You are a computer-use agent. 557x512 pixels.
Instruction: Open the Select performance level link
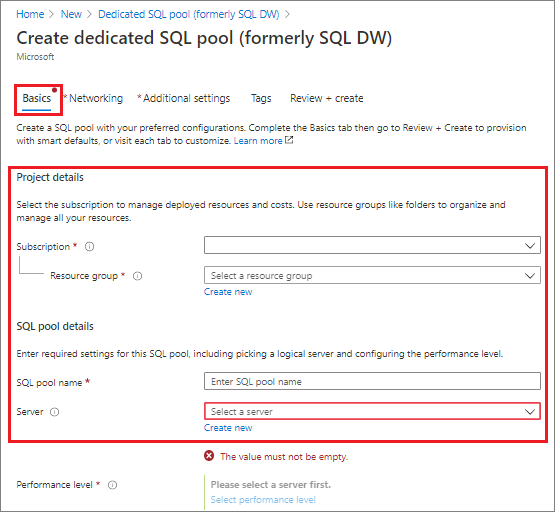pos(263,500)
